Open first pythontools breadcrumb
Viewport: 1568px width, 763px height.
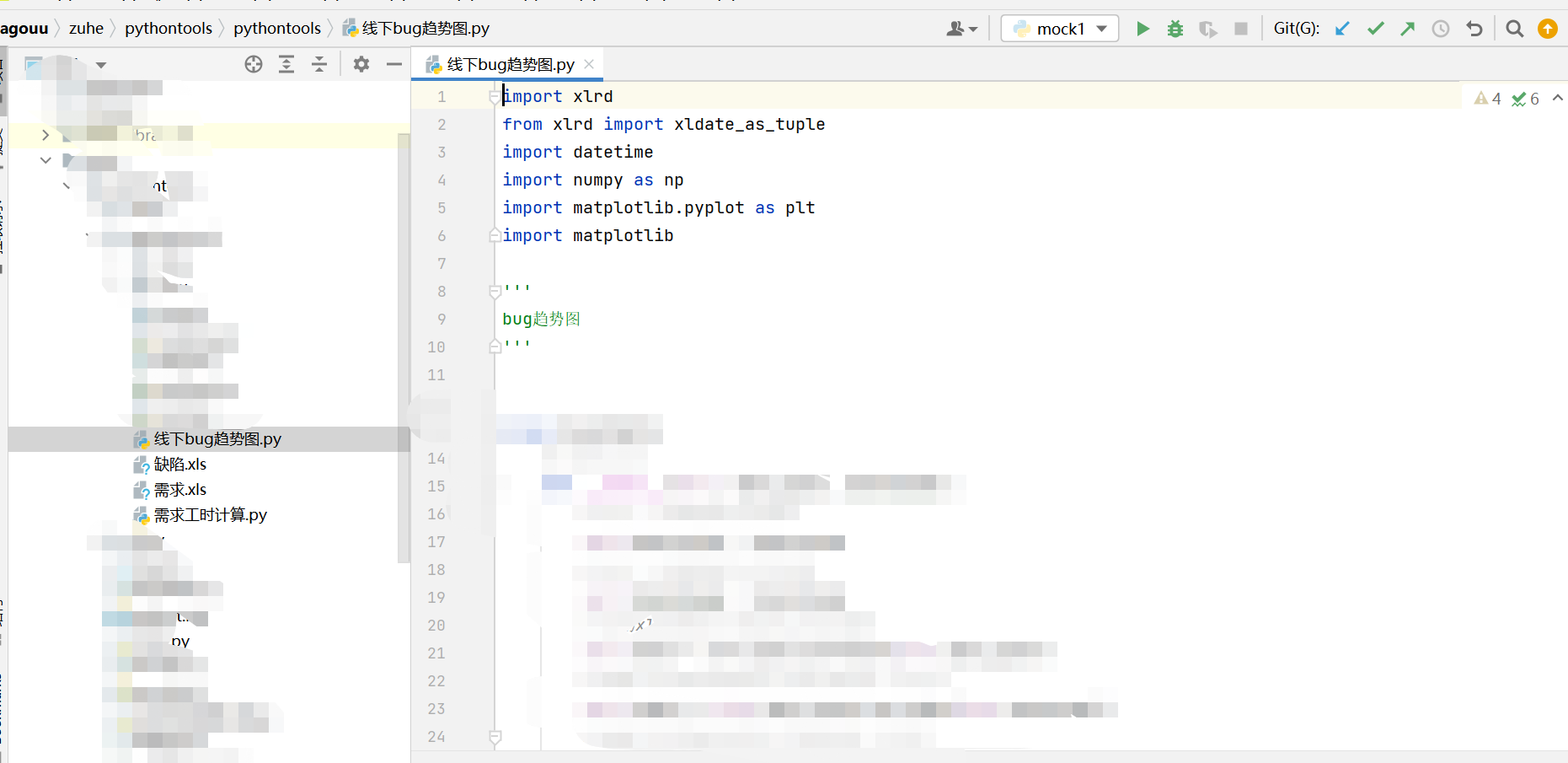coord(169,29)
